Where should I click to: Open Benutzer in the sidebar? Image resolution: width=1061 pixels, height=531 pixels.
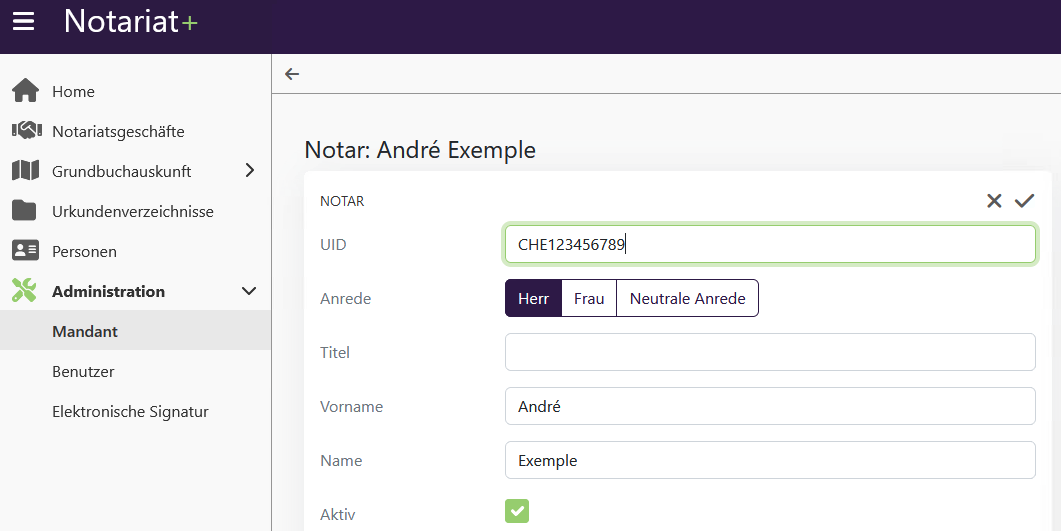pyautogui.click(x=83, y=371)
